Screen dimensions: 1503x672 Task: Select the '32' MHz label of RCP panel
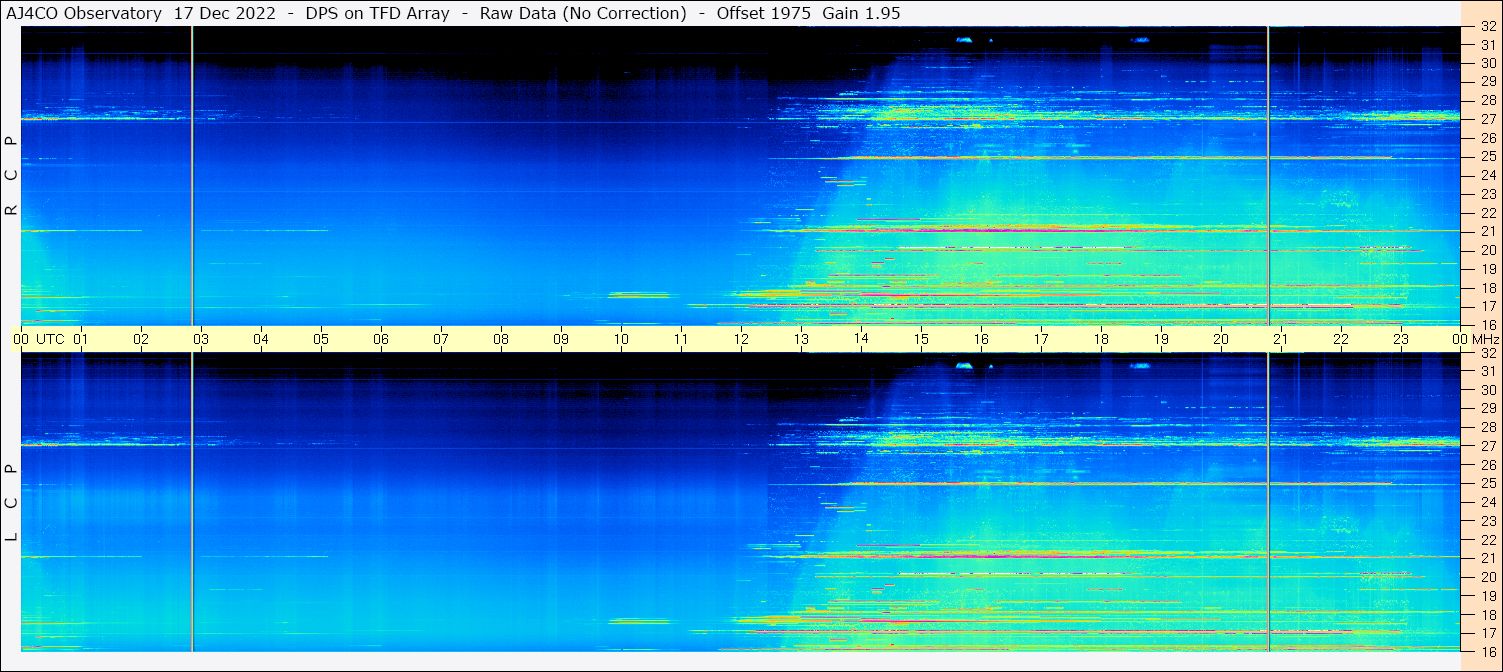point(1487,28)
